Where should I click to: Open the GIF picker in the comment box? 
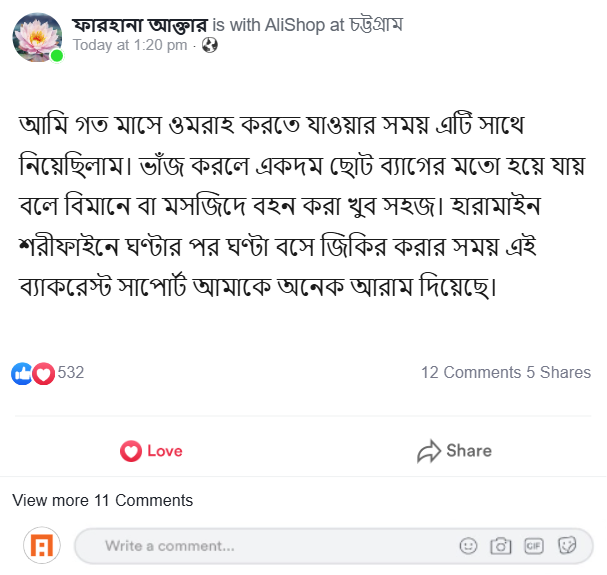tap(534, 546)
